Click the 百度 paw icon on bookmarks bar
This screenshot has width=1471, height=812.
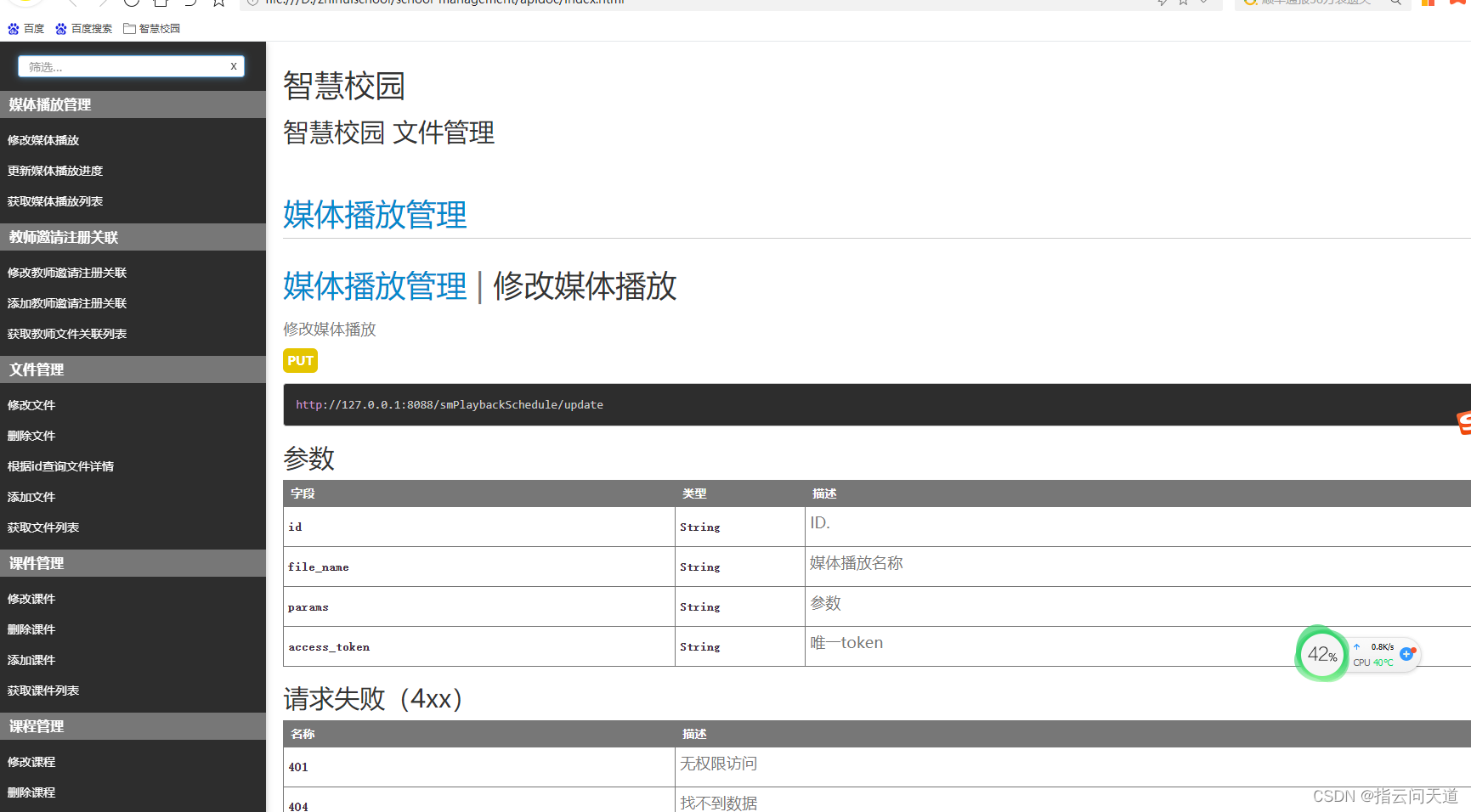point(14,28)
